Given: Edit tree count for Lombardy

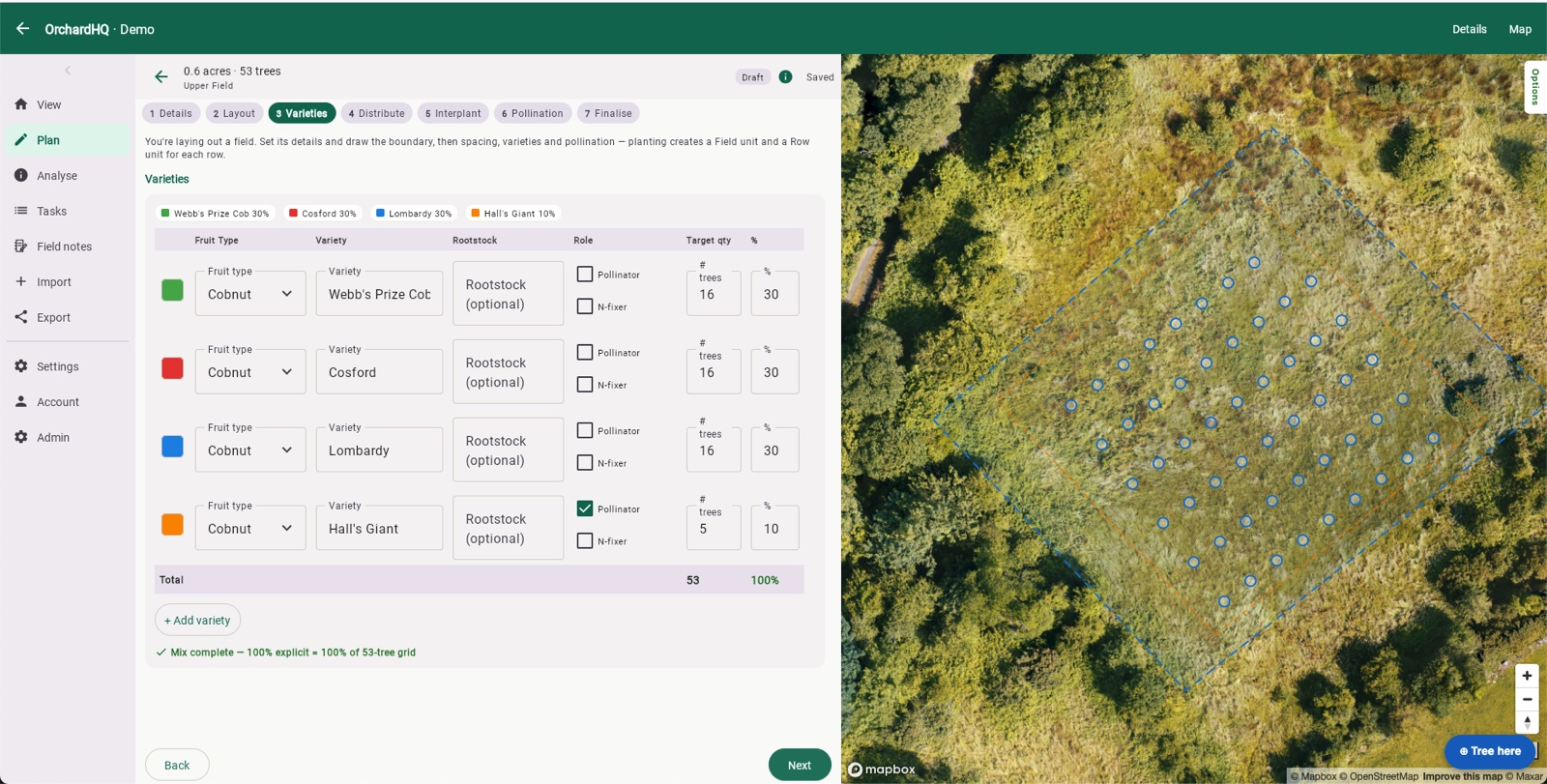Looking at the screenshot, I should point(714,450).
